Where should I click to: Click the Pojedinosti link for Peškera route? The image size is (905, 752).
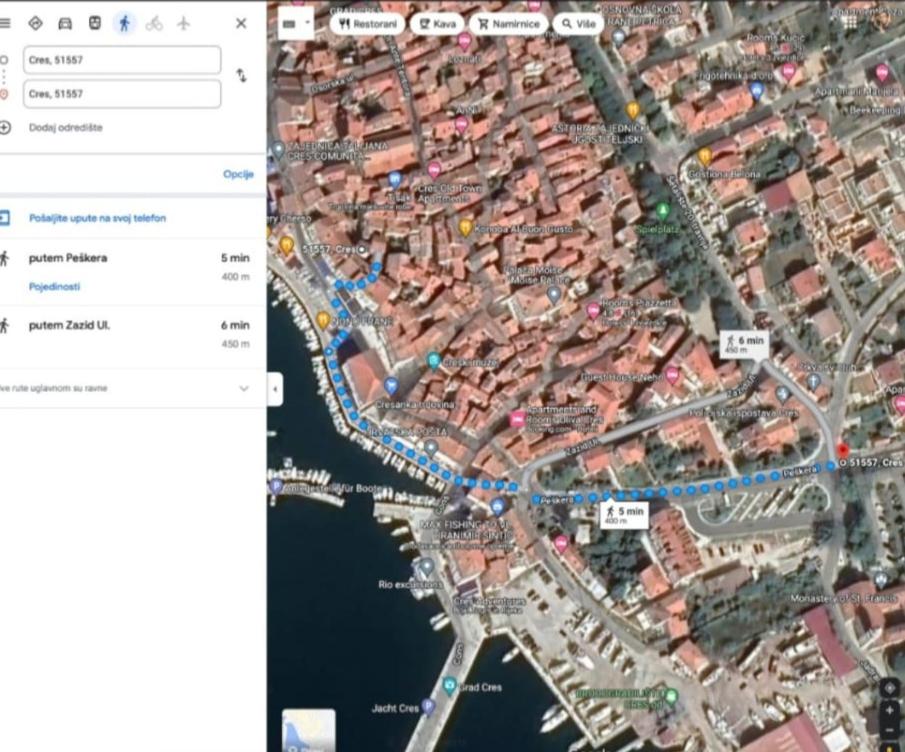[x=54, y=286]
